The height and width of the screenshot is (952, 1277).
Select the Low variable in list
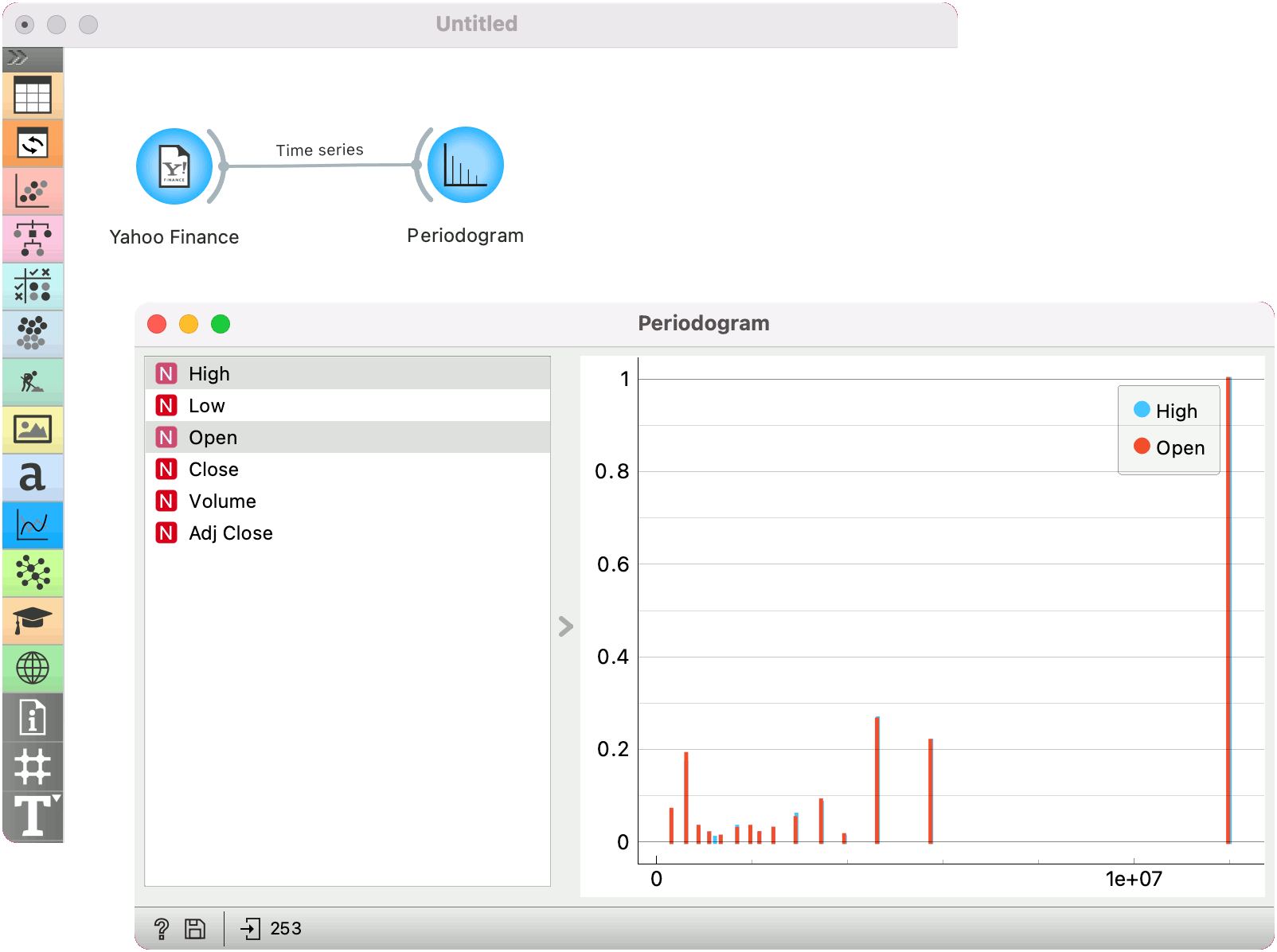click(x=207, y=406)
